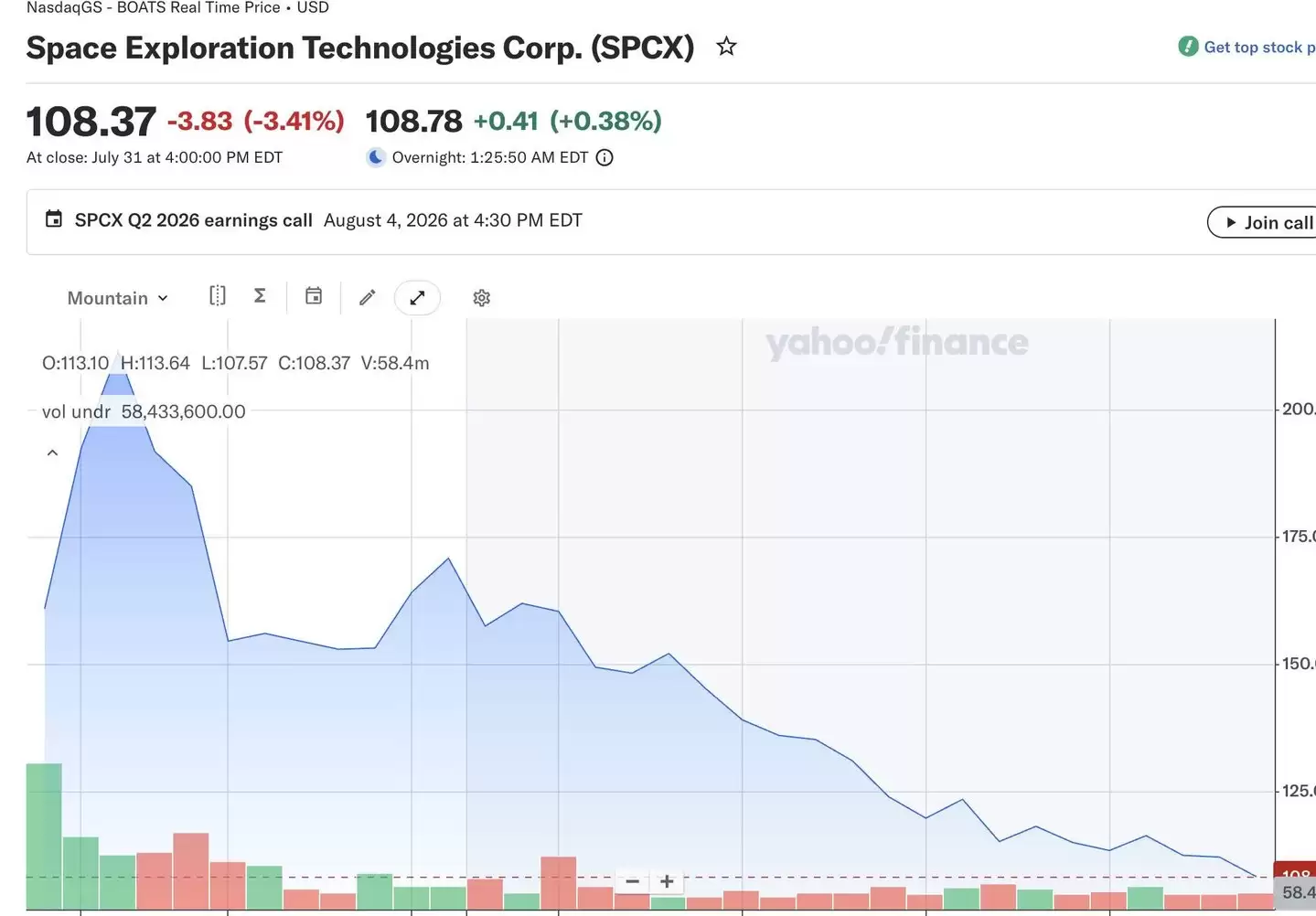Image resolution: width=1316 pixels, height=916 pixels.
Task: Click the overnight moon icon
Action: 376,157
